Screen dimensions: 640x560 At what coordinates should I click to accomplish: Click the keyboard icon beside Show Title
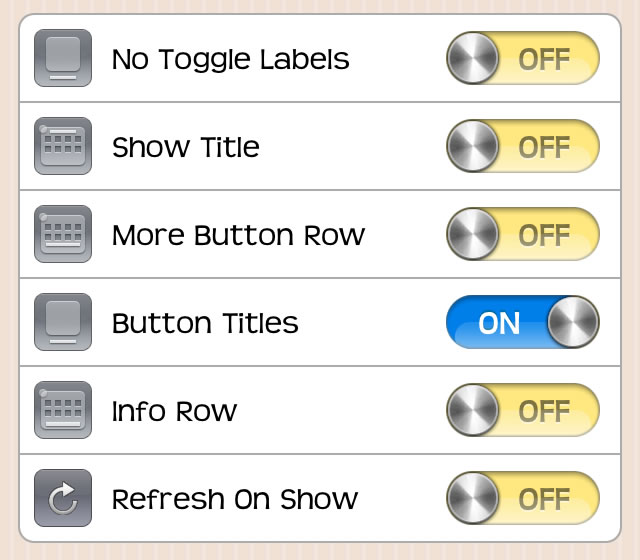pos(63,146)
